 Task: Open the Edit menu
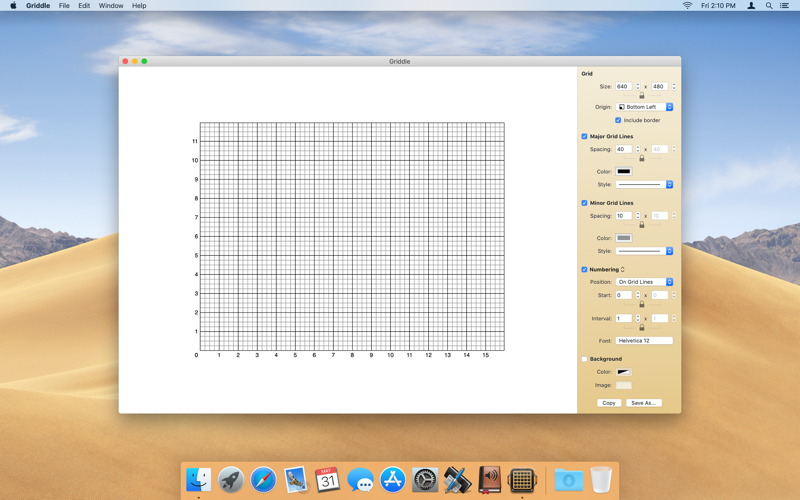84,6
